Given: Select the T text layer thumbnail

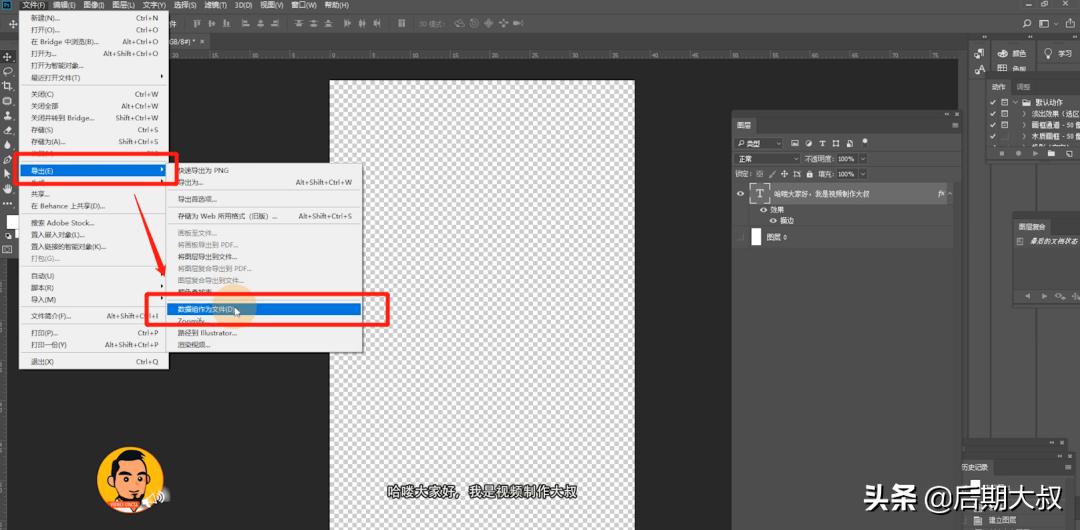Looking at the screenshot, I should [x=759, y=194].
